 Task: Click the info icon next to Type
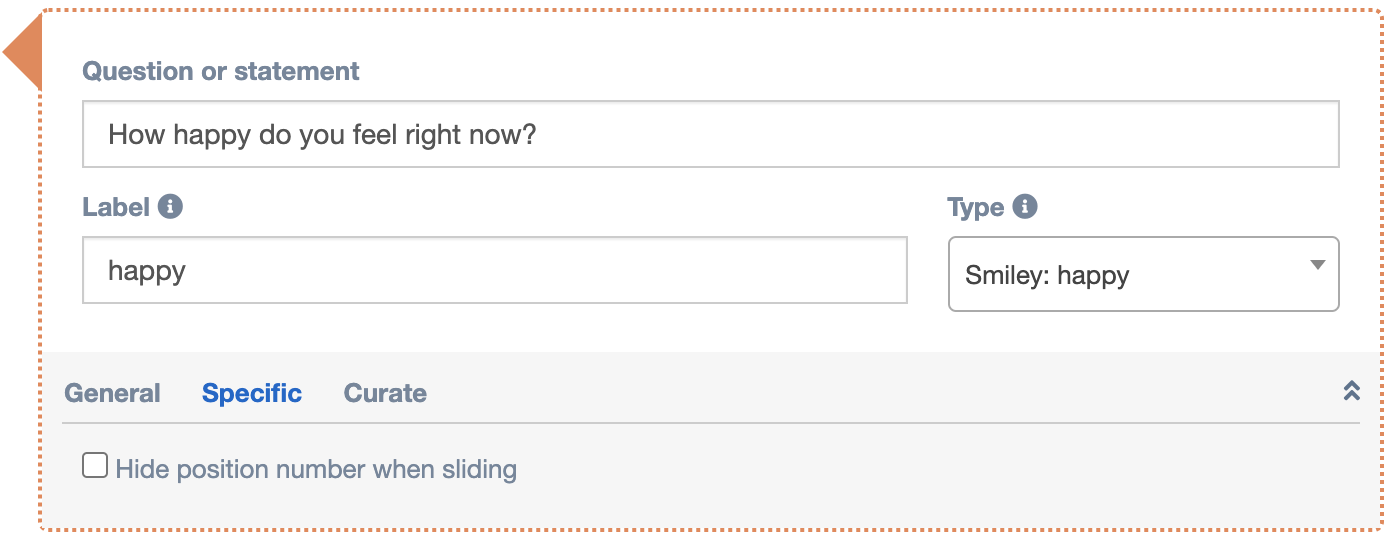[1025, 207]
